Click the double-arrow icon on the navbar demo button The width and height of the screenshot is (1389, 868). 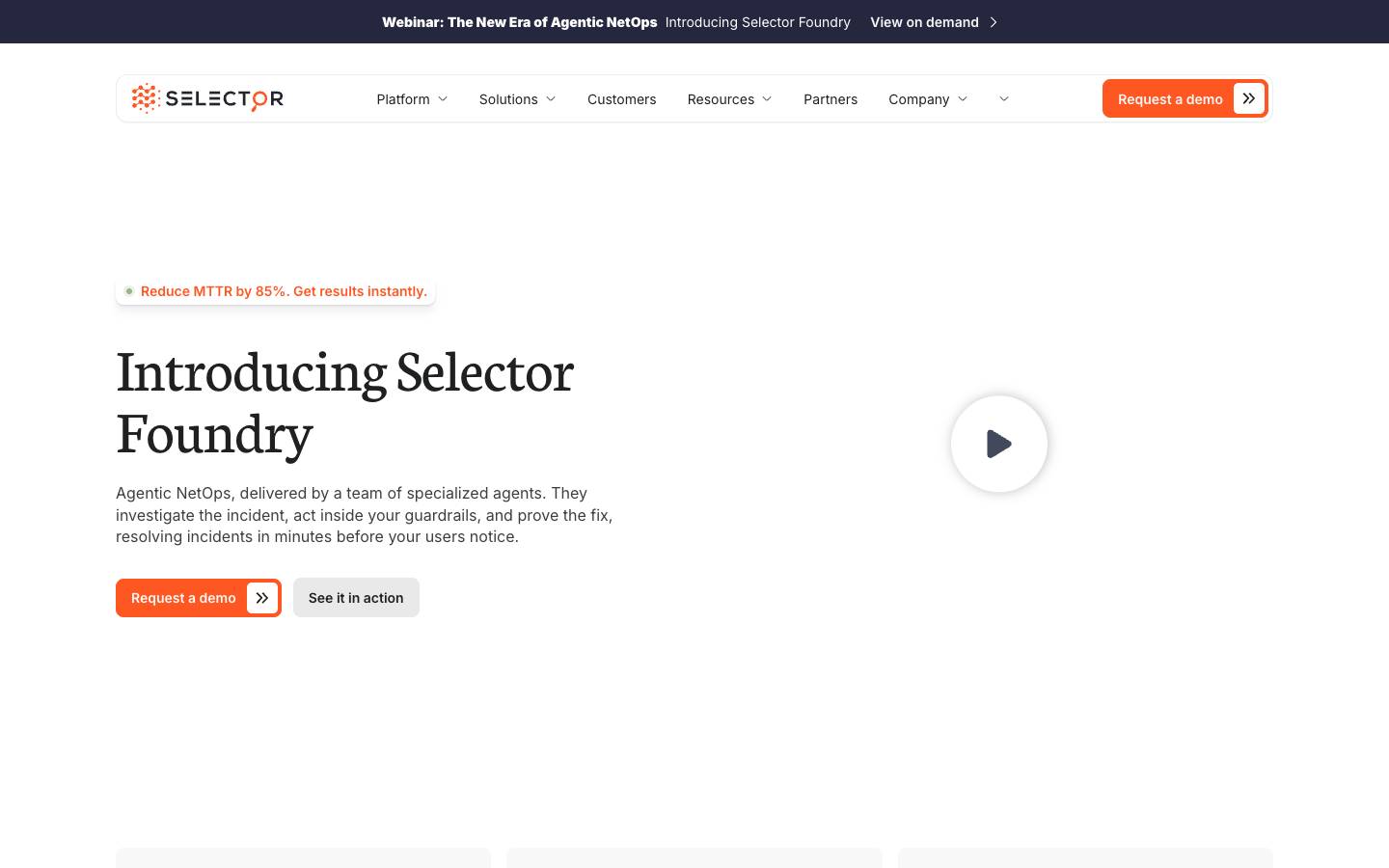(1248, 98)
